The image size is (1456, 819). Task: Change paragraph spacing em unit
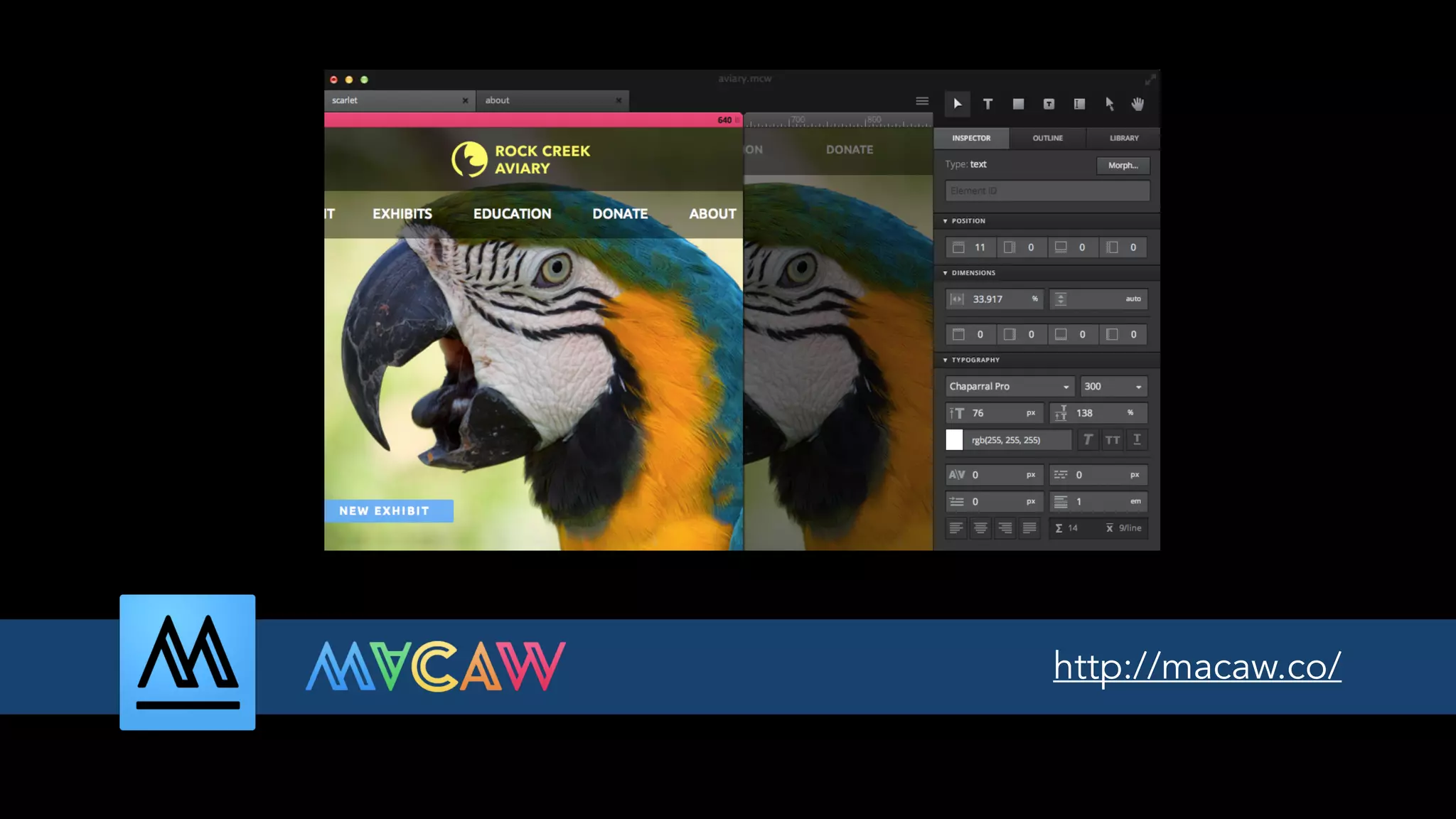[x=1135, y=502]
